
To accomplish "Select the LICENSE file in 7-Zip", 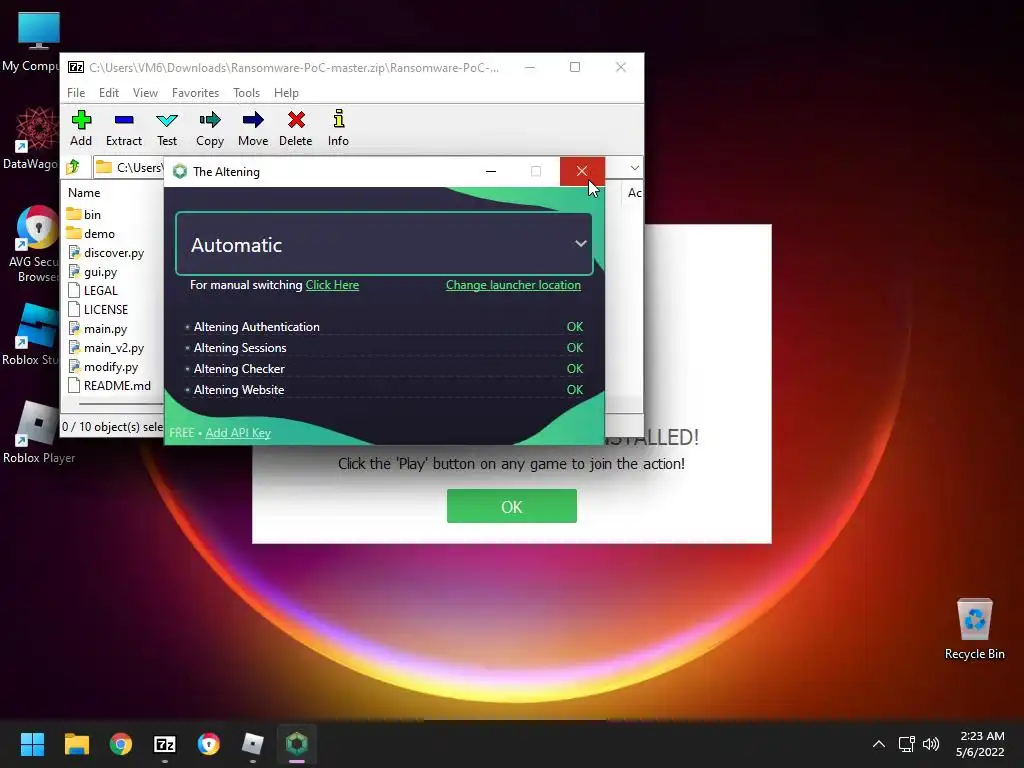I will [x=98, y=309].
